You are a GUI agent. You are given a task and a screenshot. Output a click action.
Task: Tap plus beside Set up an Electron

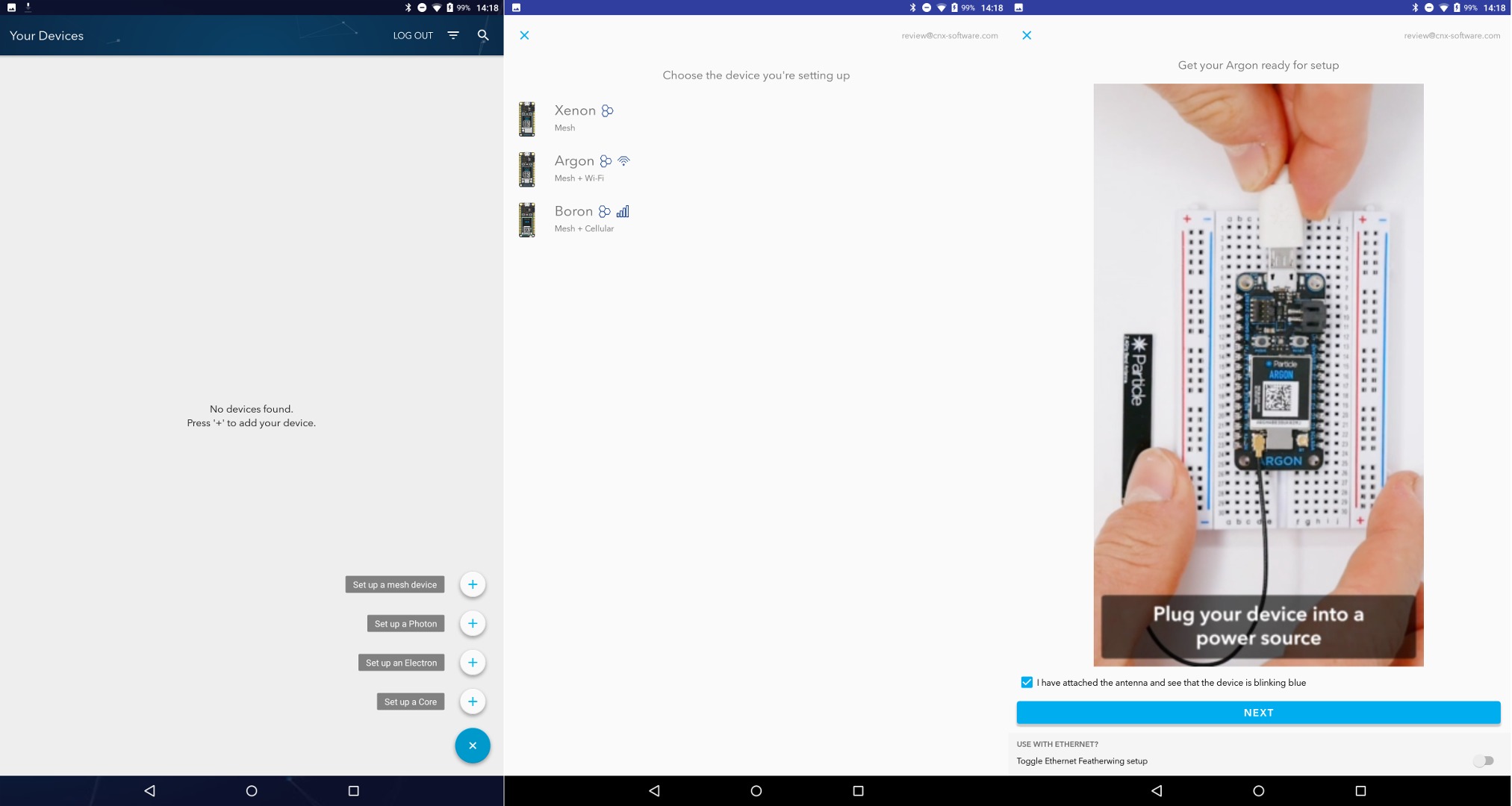pos(473,663)
